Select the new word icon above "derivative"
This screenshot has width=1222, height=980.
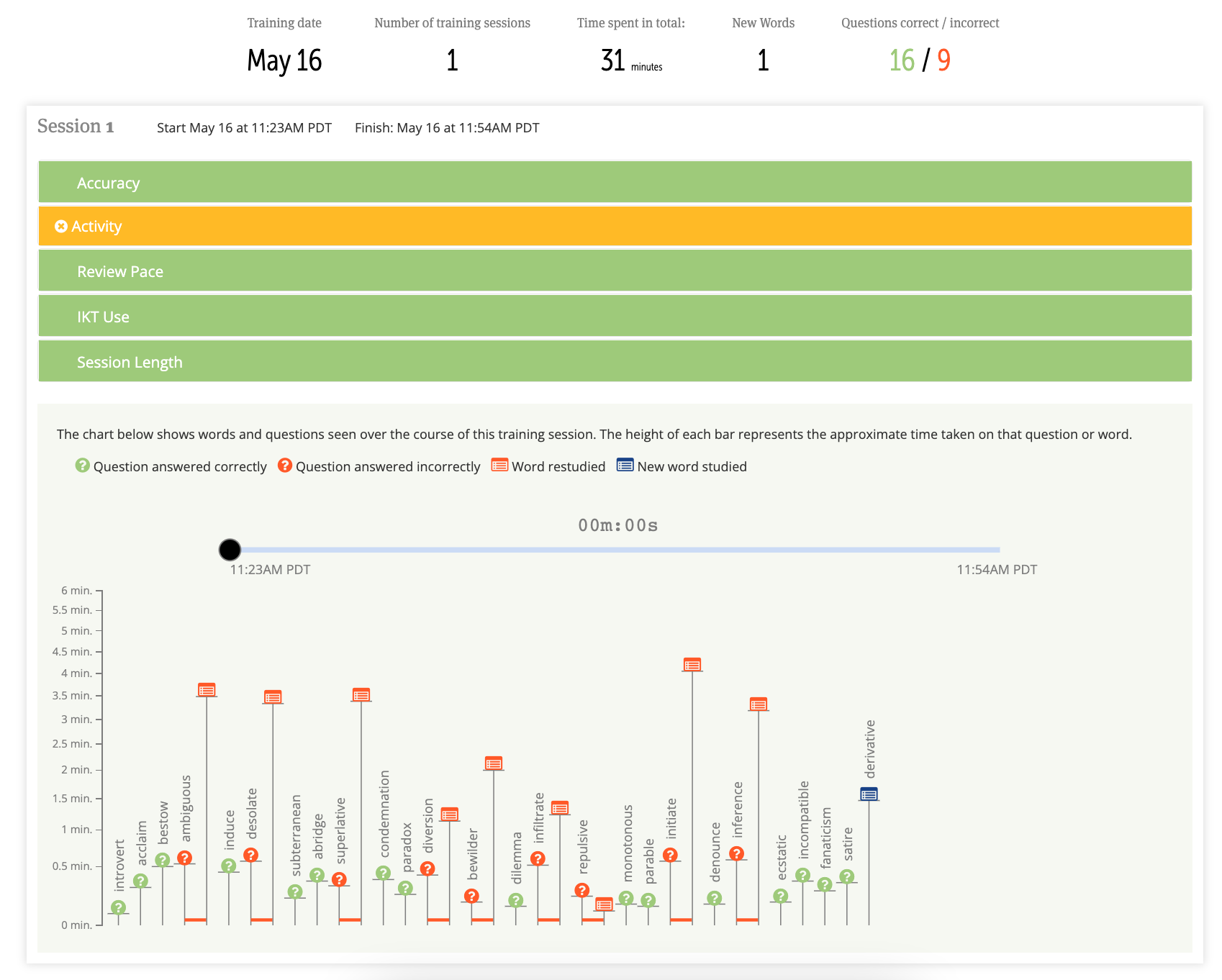(x=869, y=794)
